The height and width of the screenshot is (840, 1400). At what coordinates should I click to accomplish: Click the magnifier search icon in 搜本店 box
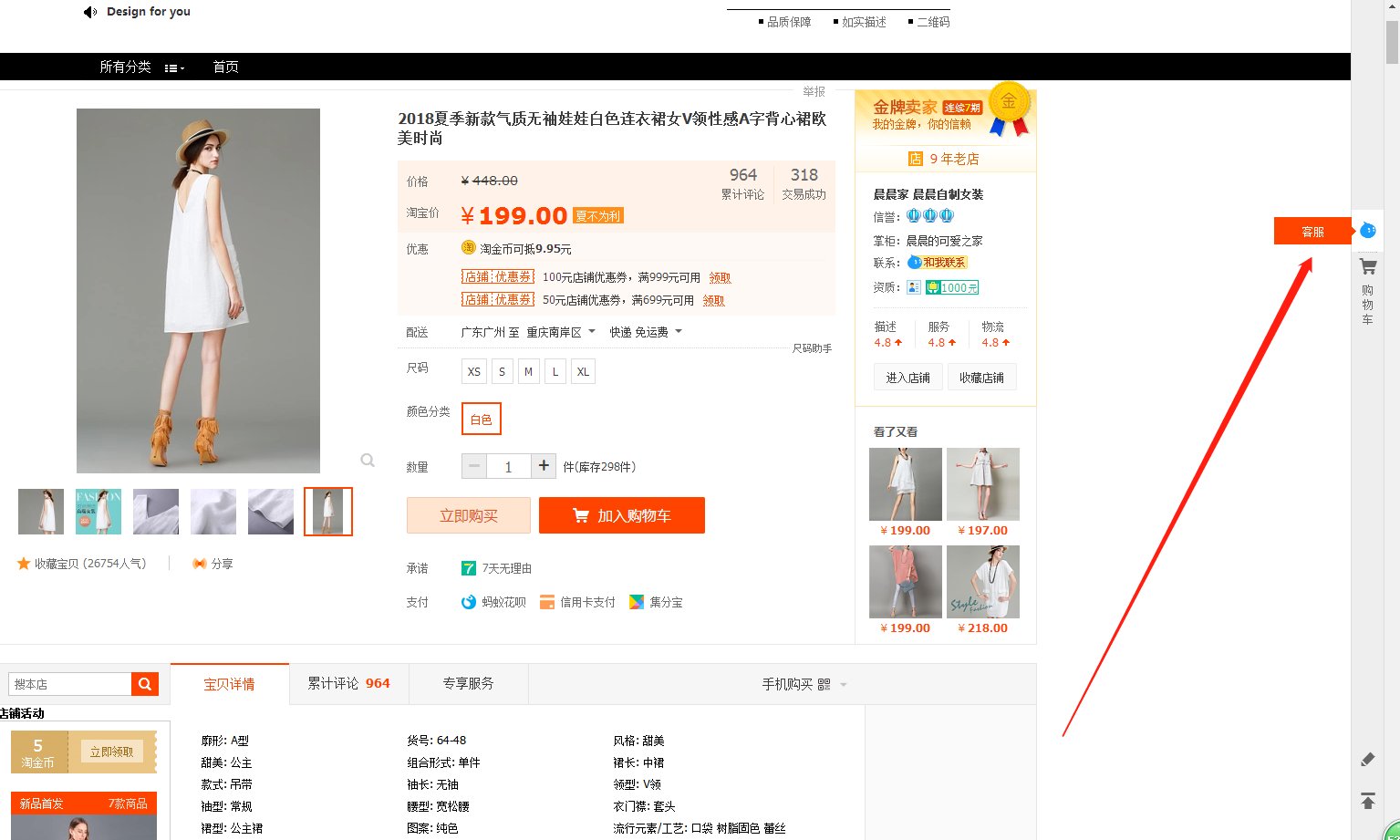pos(144,683)
